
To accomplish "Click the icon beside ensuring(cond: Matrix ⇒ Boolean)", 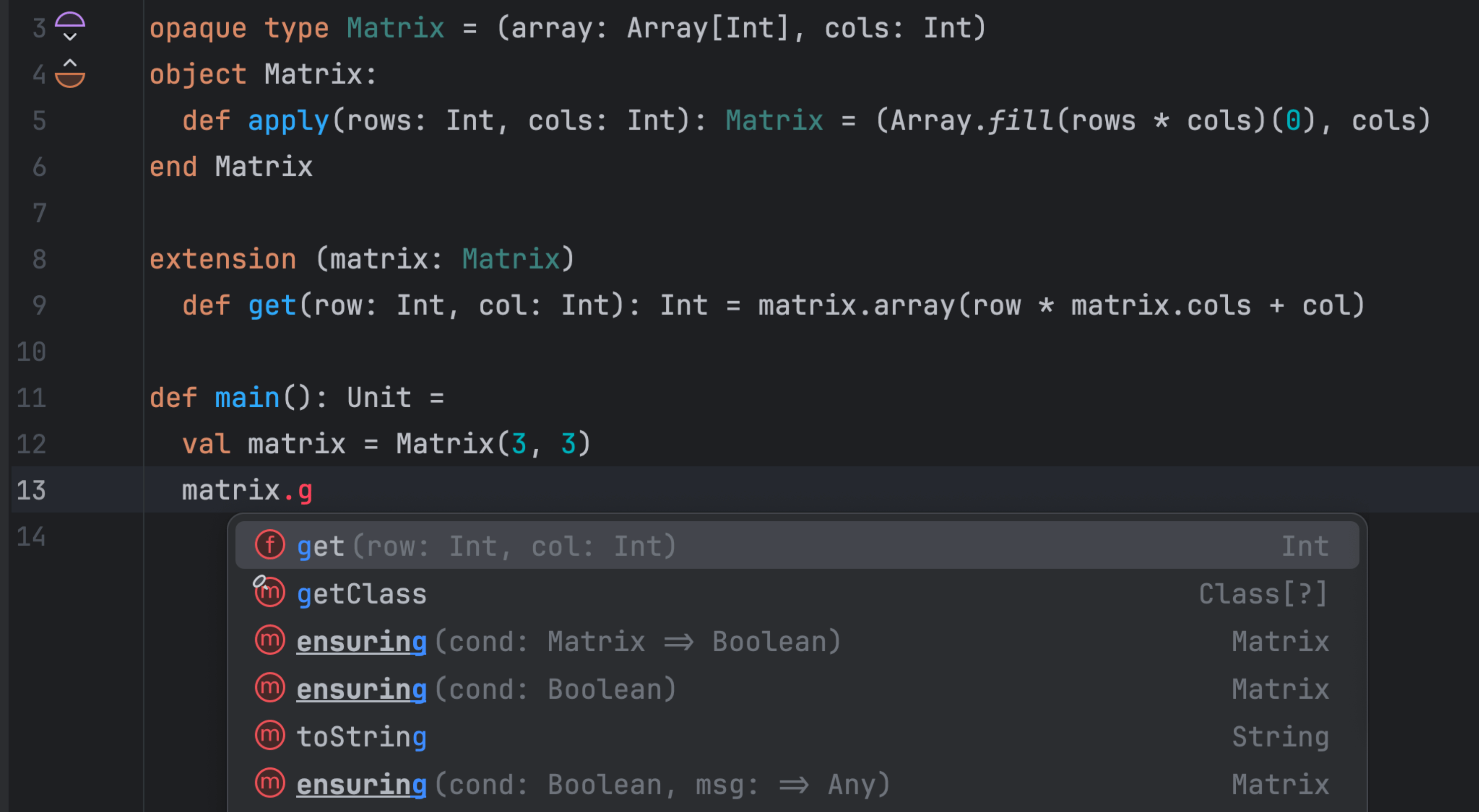I will pyautogui.click(x=270, y=640).
